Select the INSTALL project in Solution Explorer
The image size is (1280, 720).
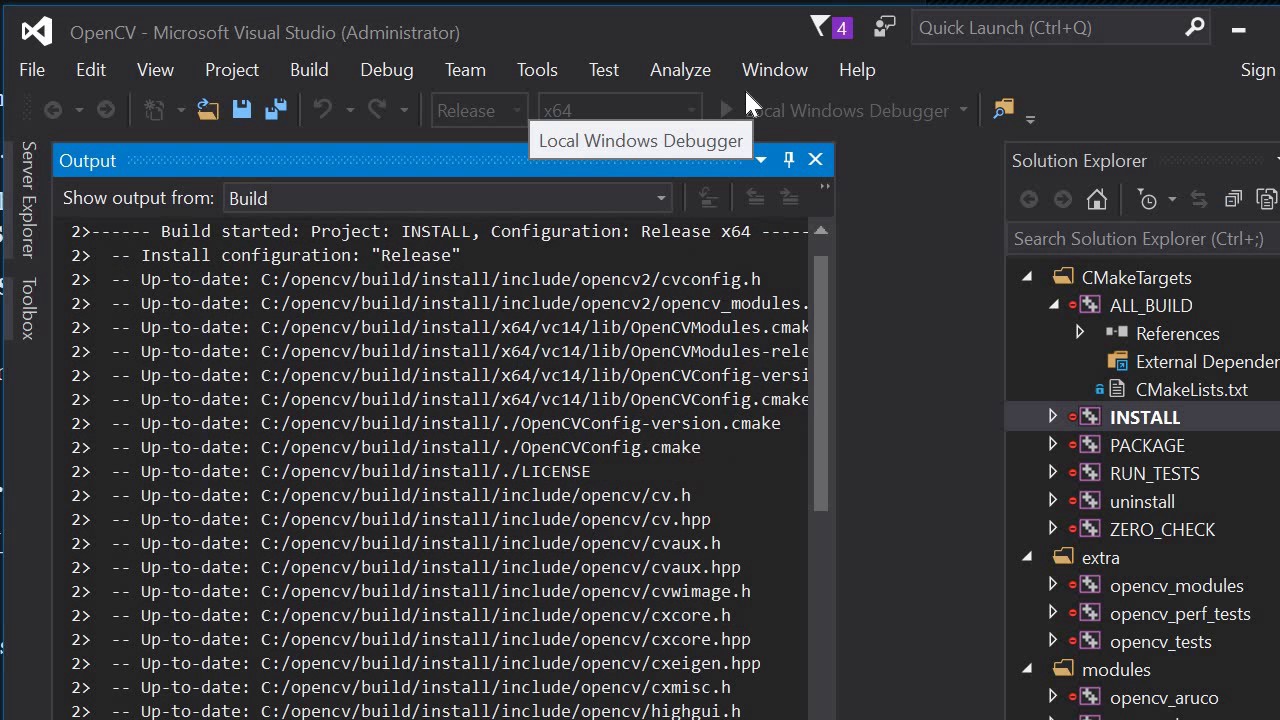[x=1145, y=417]
